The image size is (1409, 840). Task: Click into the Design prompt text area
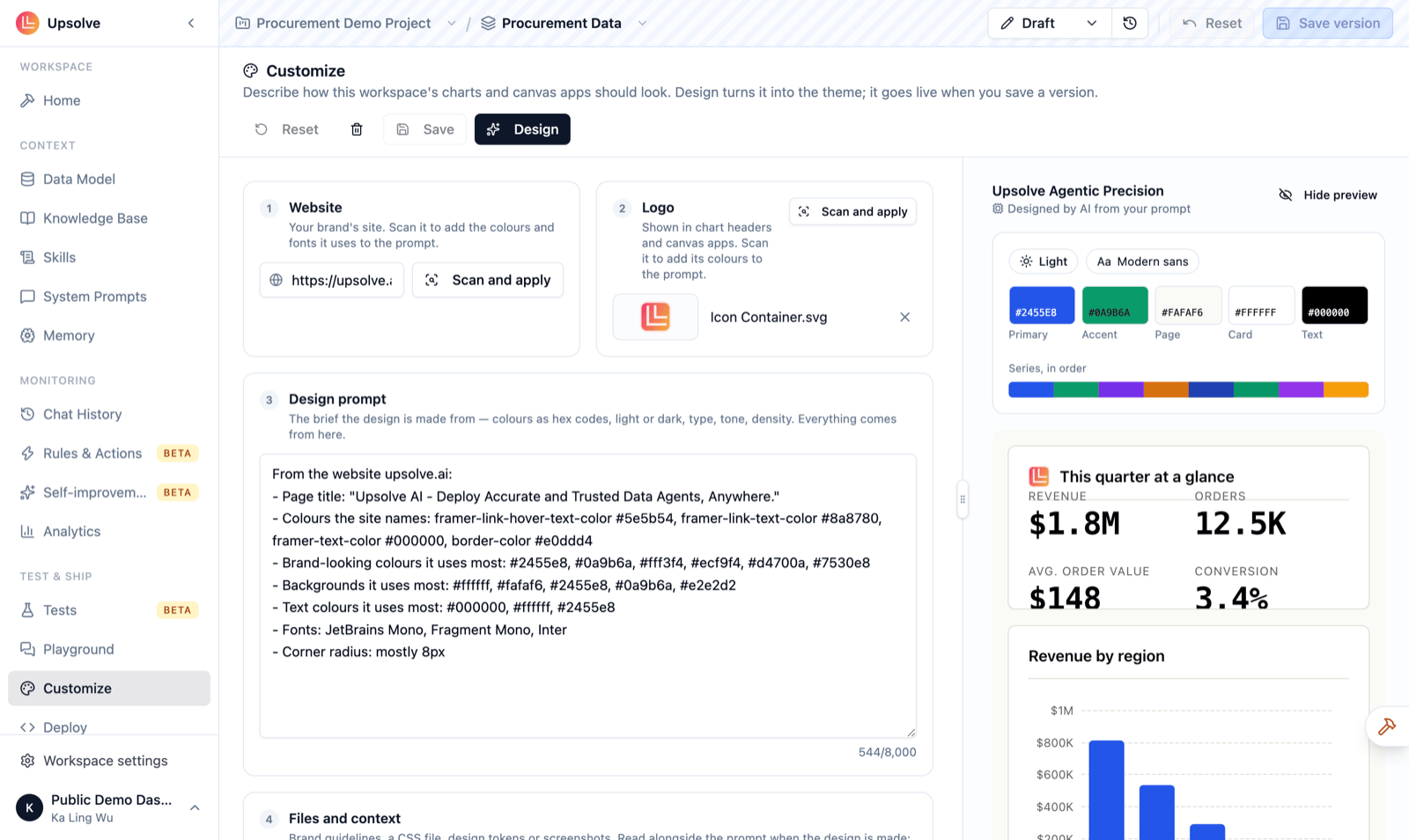tap(588, 596)
